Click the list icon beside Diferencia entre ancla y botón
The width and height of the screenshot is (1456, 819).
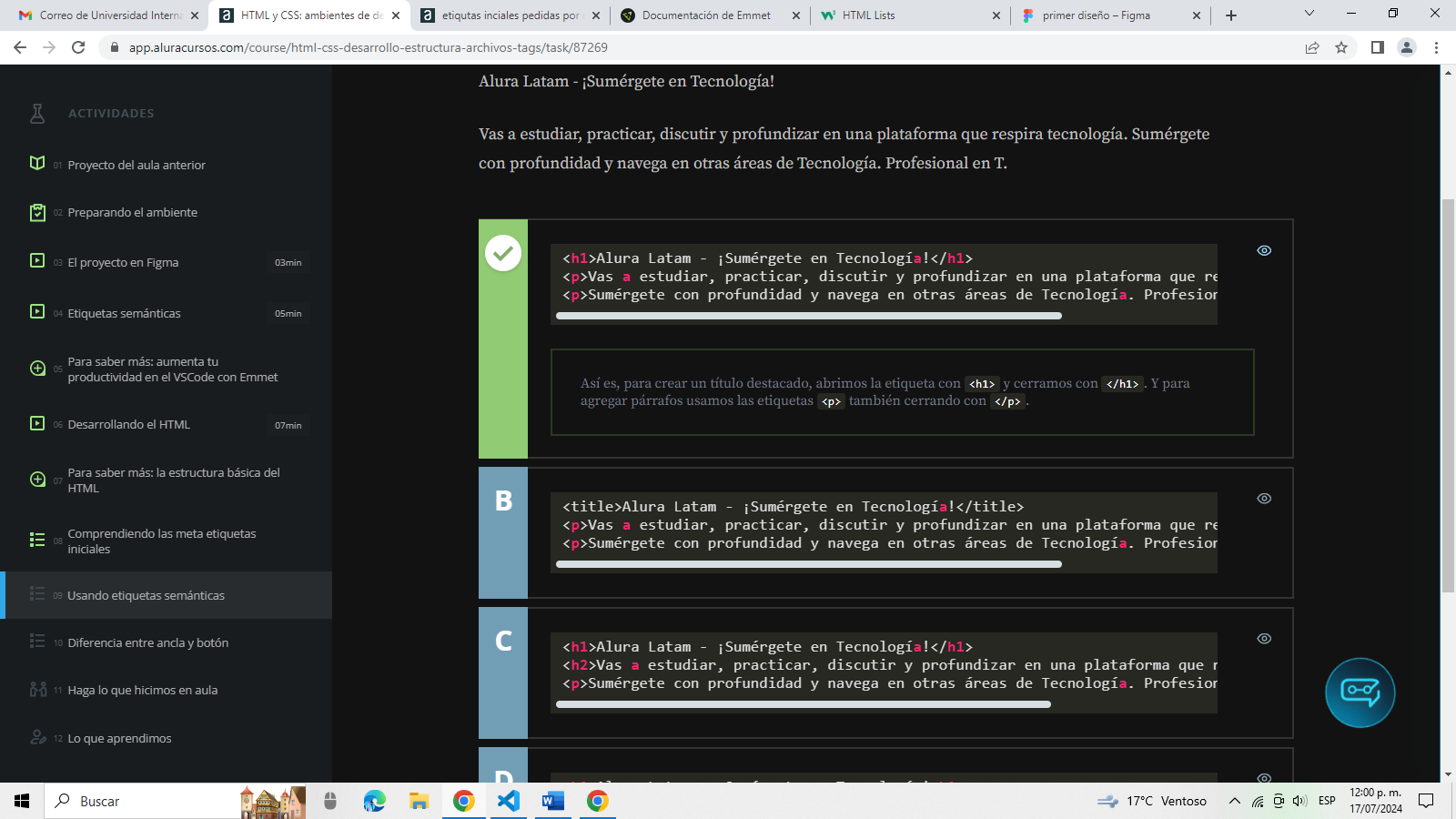pyautogui.click(x=37, y=641)
